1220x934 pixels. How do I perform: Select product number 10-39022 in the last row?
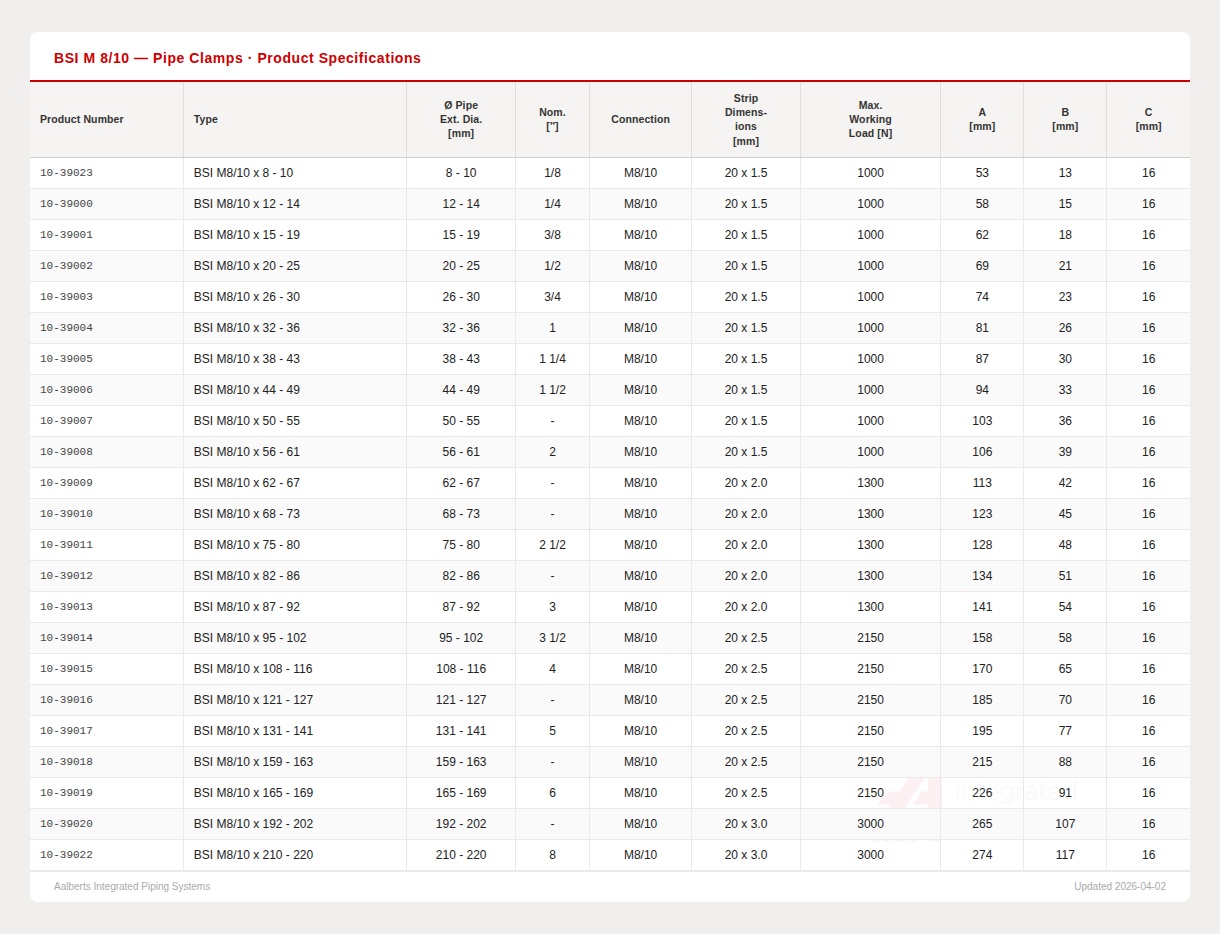tap(67, 855)
